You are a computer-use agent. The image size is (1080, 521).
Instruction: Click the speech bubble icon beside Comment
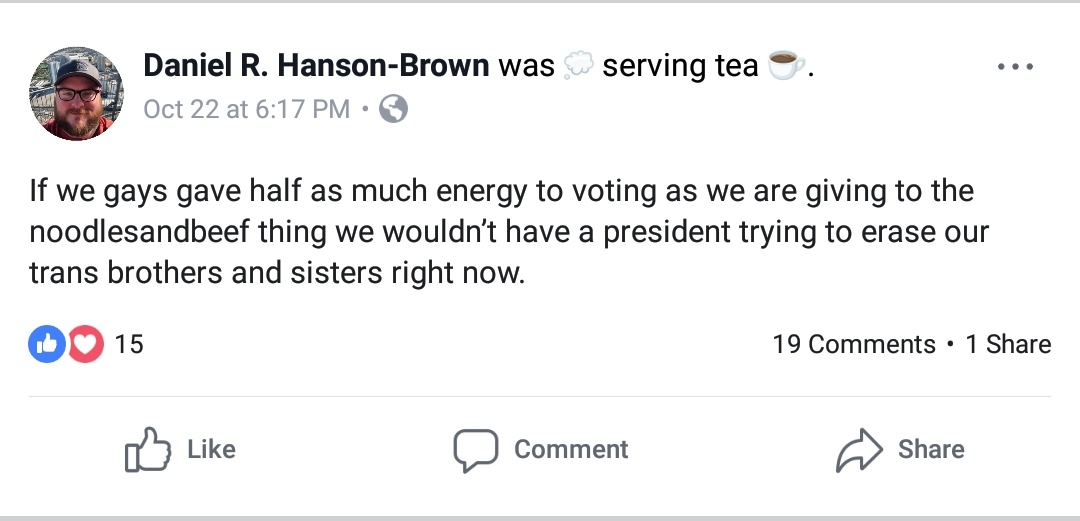tap(475, 450)
